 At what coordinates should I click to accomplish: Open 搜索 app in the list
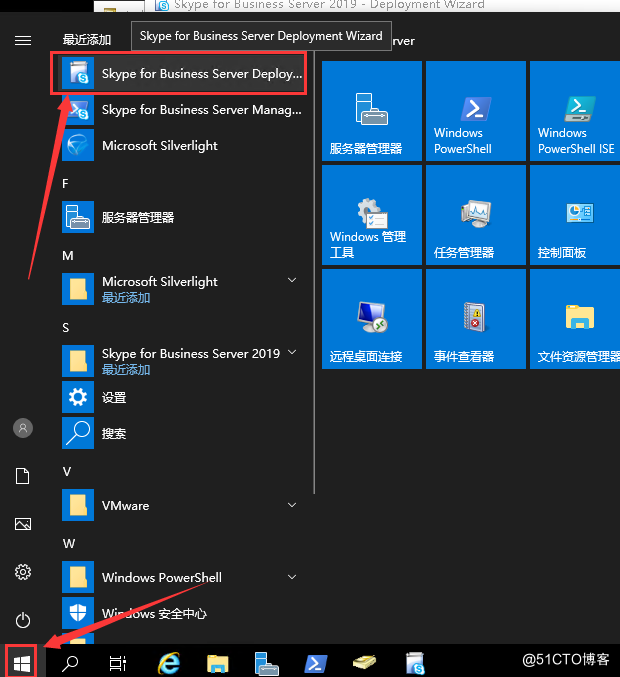[182, 433]
